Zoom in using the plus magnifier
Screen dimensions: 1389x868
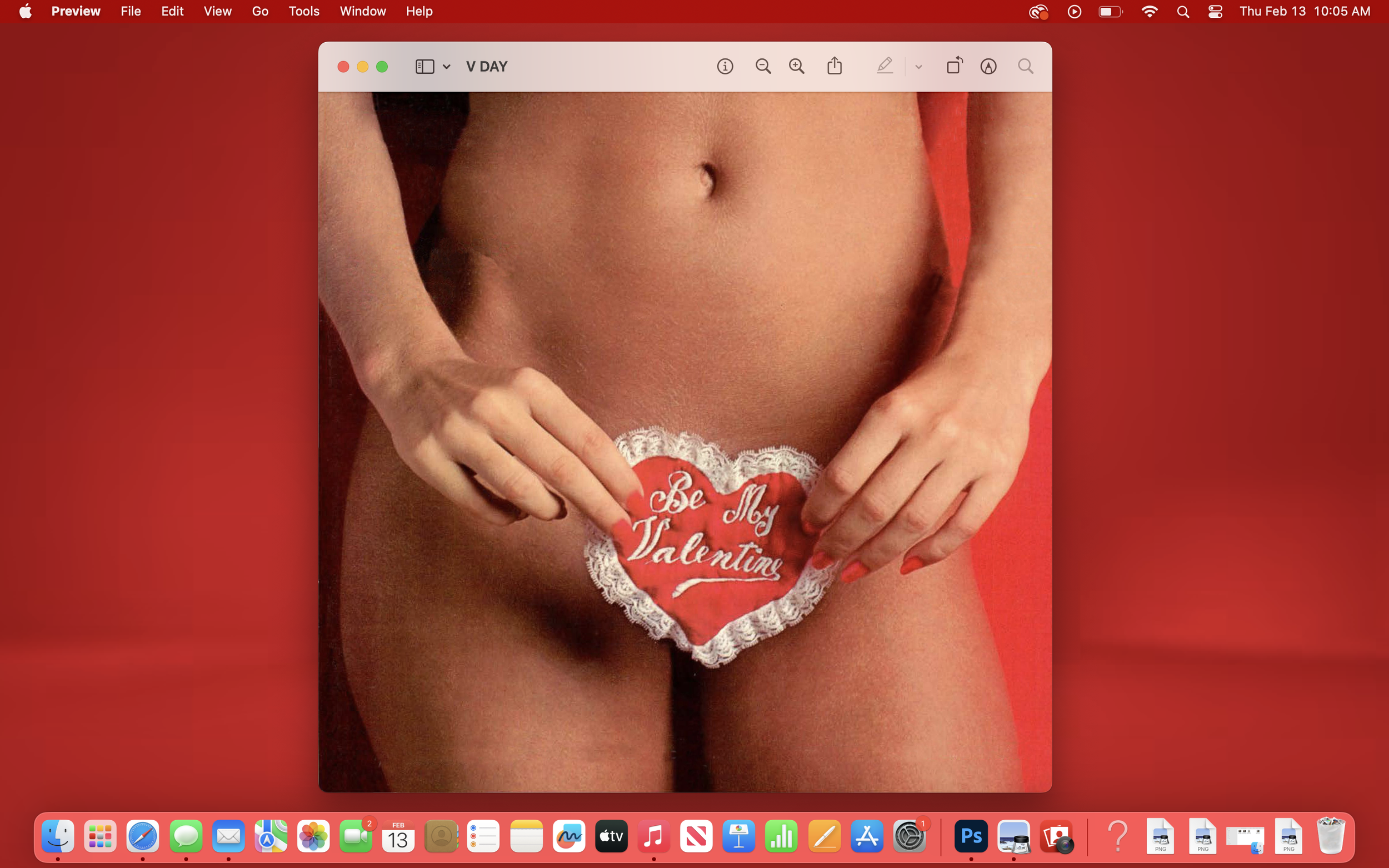tap(796, 67)
